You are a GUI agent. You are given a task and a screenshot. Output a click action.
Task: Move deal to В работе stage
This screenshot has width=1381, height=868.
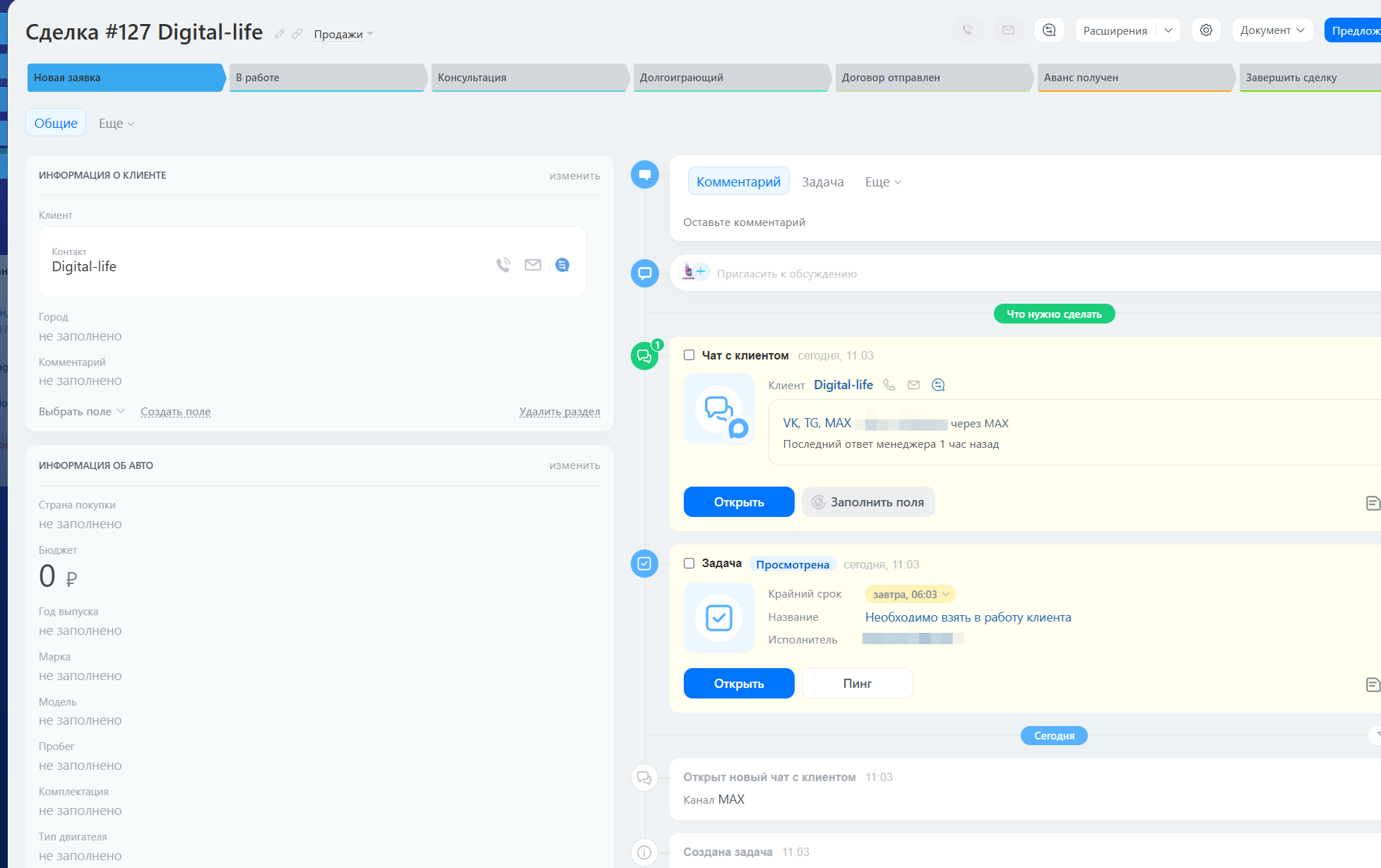(x=328, y=78)
